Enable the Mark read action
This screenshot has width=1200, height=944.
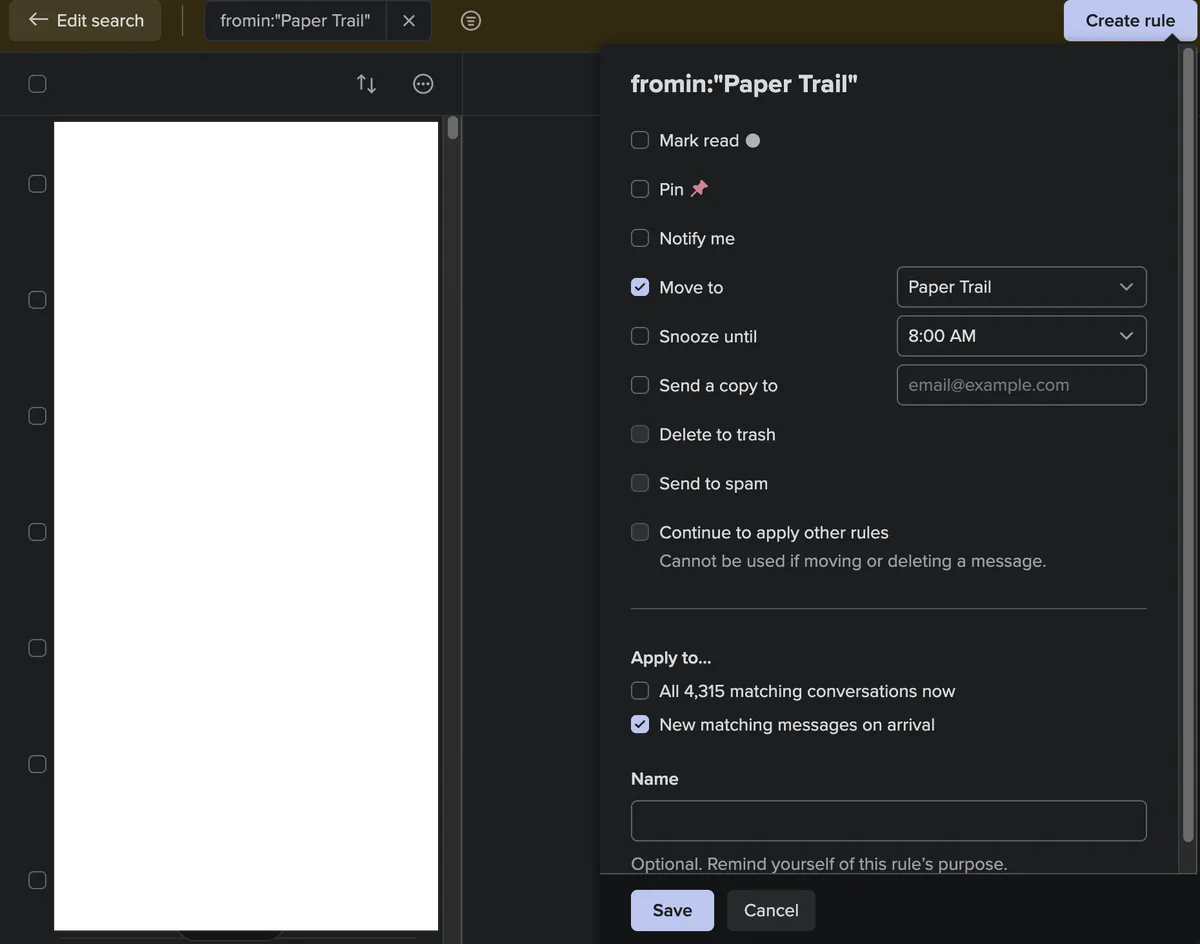click(x=640, y=140)
